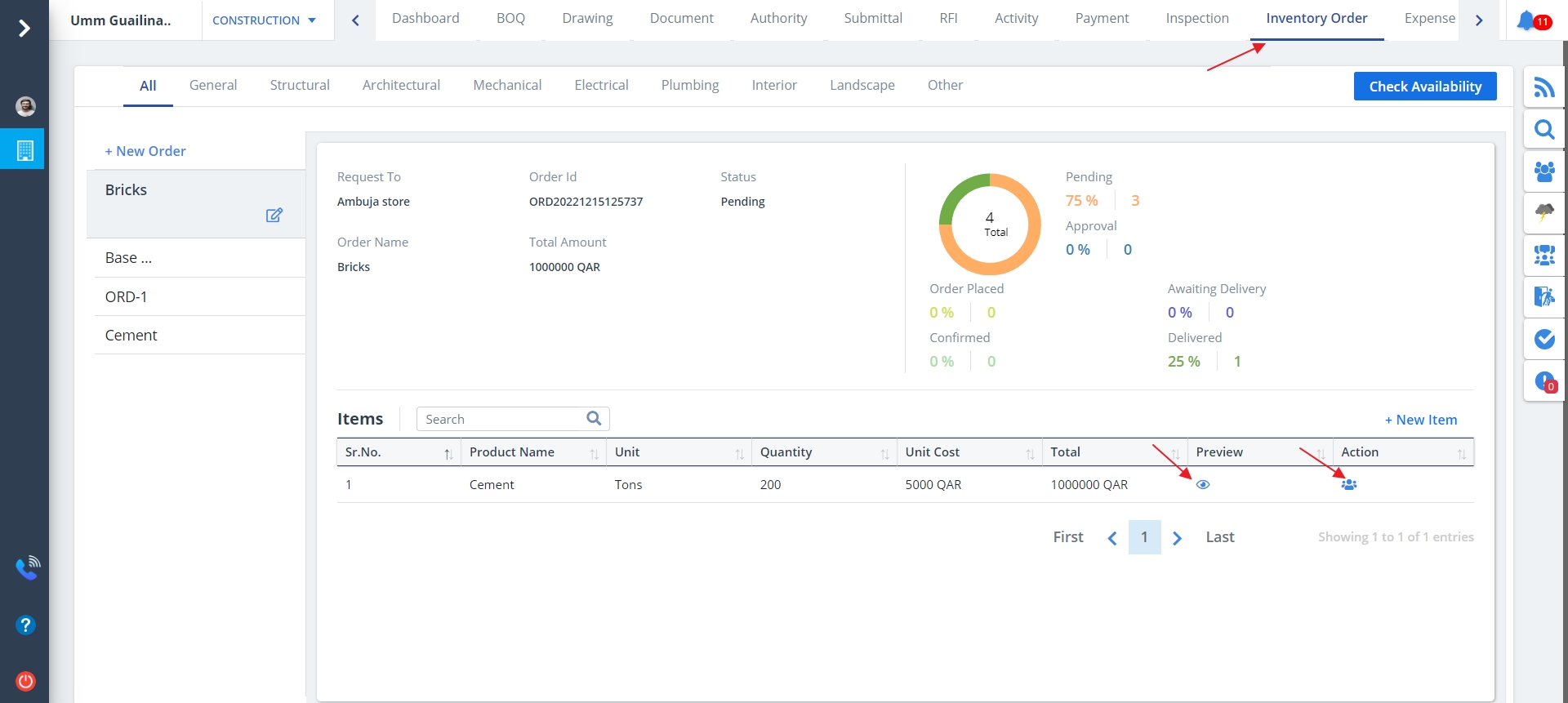Open the RSS feed icon in right sidebar

pos(1543,87)
